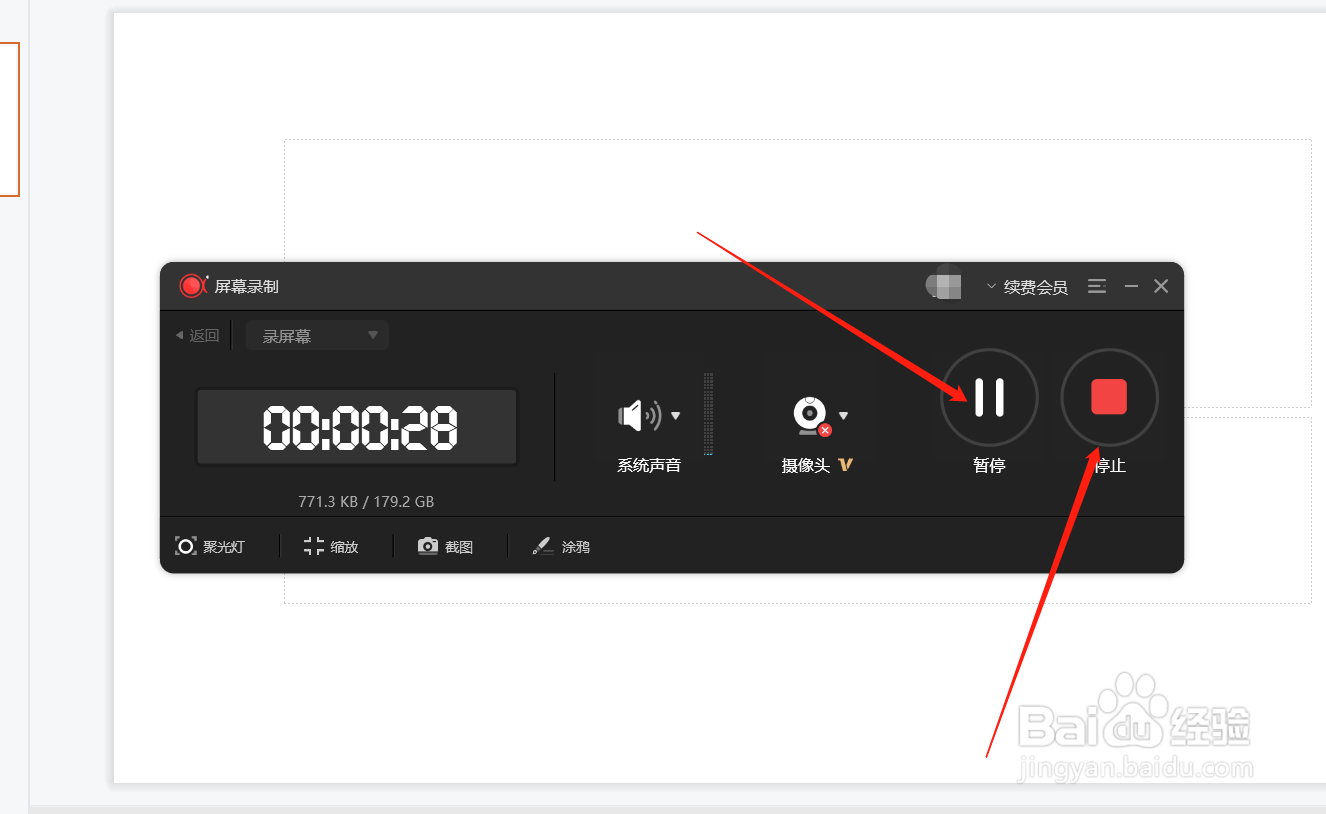Open the system sound dropdown arrow
The image size is (1326, 814).
(676, 416)
